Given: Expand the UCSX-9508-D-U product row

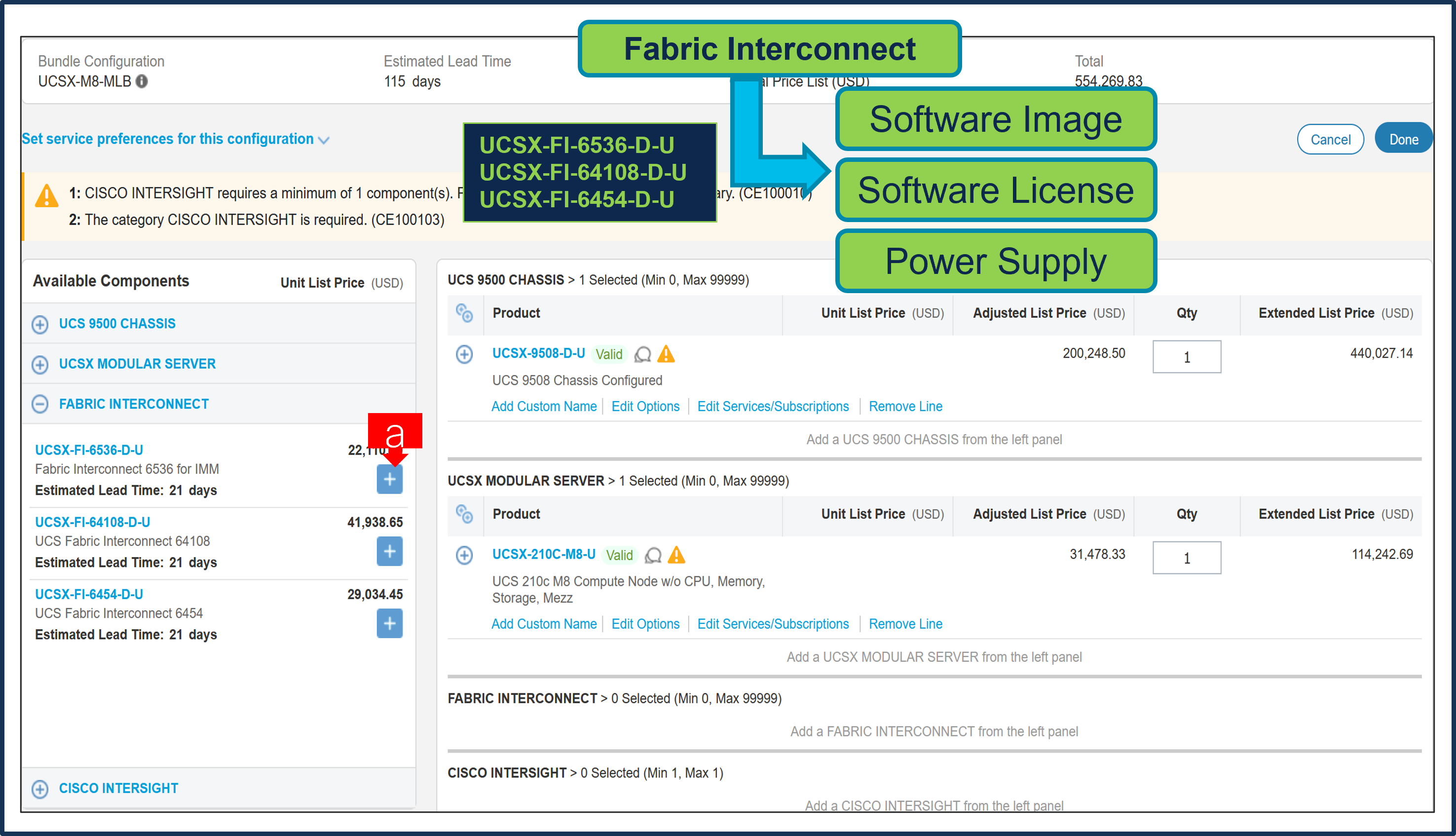Looking at the screenshot, I should (x=464, y=354).
